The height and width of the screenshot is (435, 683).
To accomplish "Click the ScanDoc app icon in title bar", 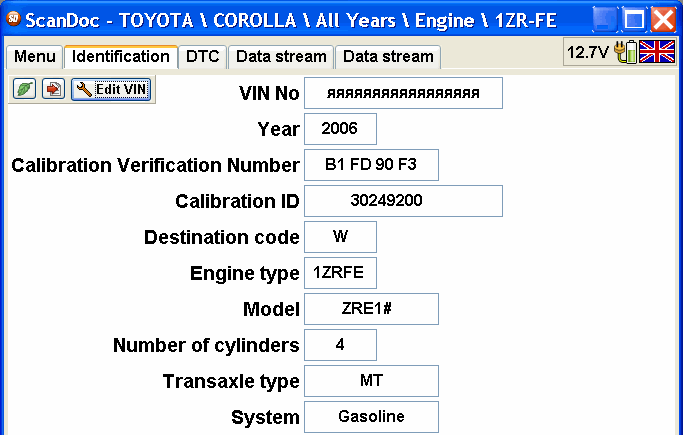I will tap(14, 19).
